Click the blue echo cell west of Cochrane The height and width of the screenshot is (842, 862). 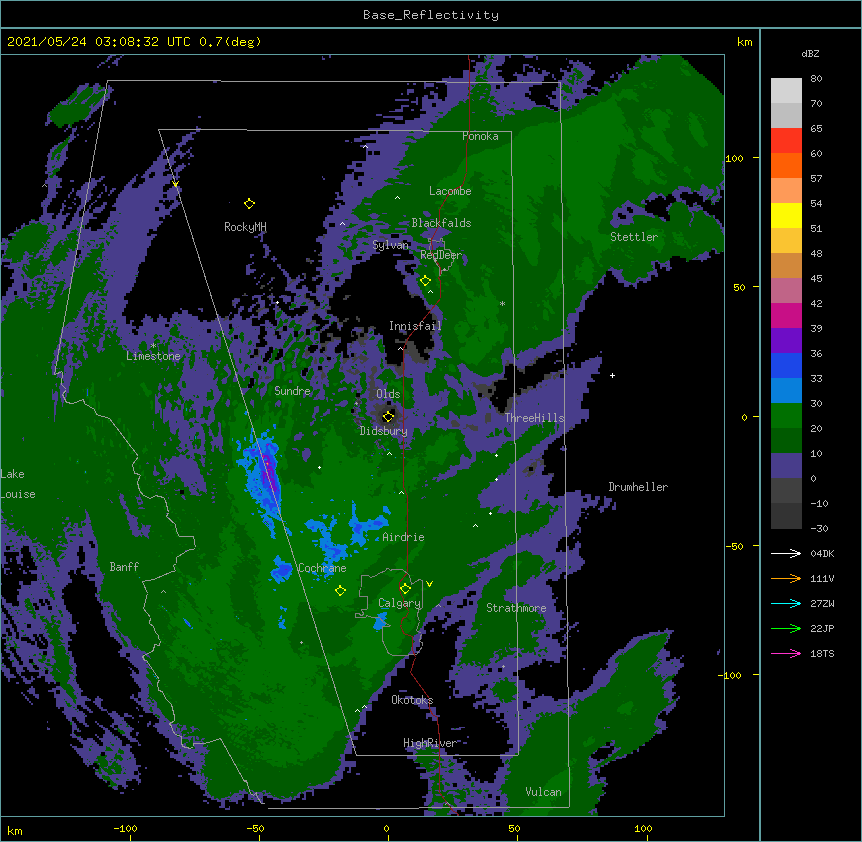click(282, 570)
